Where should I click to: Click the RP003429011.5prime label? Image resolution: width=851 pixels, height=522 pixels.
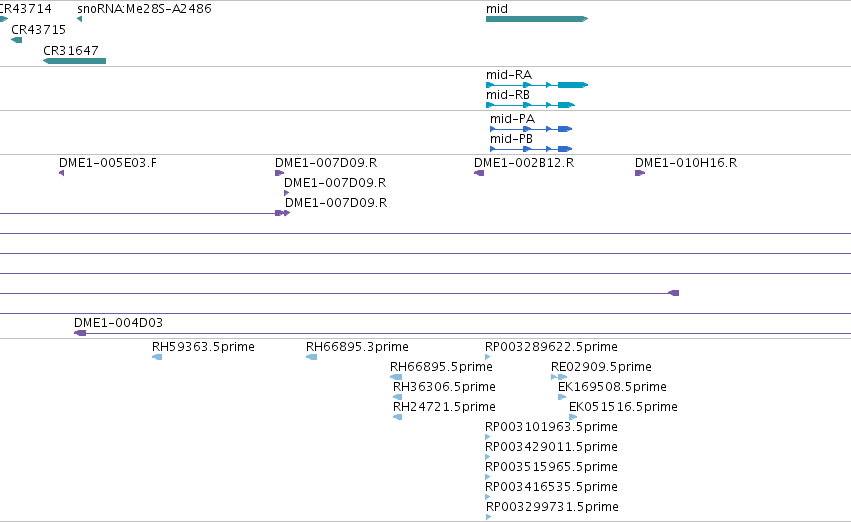pyautogui.click(x=551, y=447)
